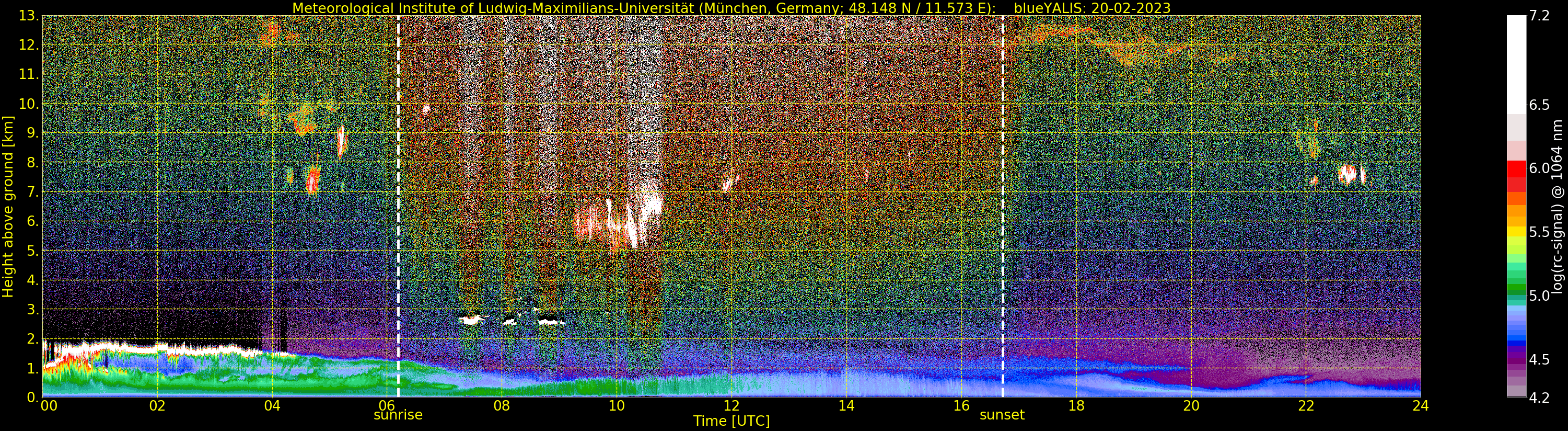The width and height of the screenshot is (1568, 431).
Task: Click the 'Height above ground [km]' axis label
Action: [x=8, y=206]
